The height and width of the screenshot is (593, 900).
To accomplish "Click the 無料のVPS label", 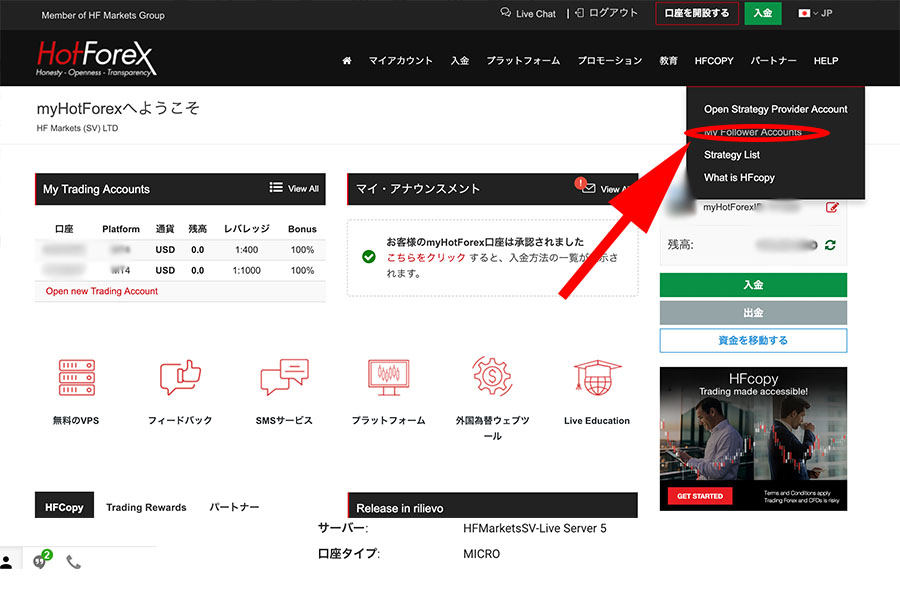I will coord(76,421).
